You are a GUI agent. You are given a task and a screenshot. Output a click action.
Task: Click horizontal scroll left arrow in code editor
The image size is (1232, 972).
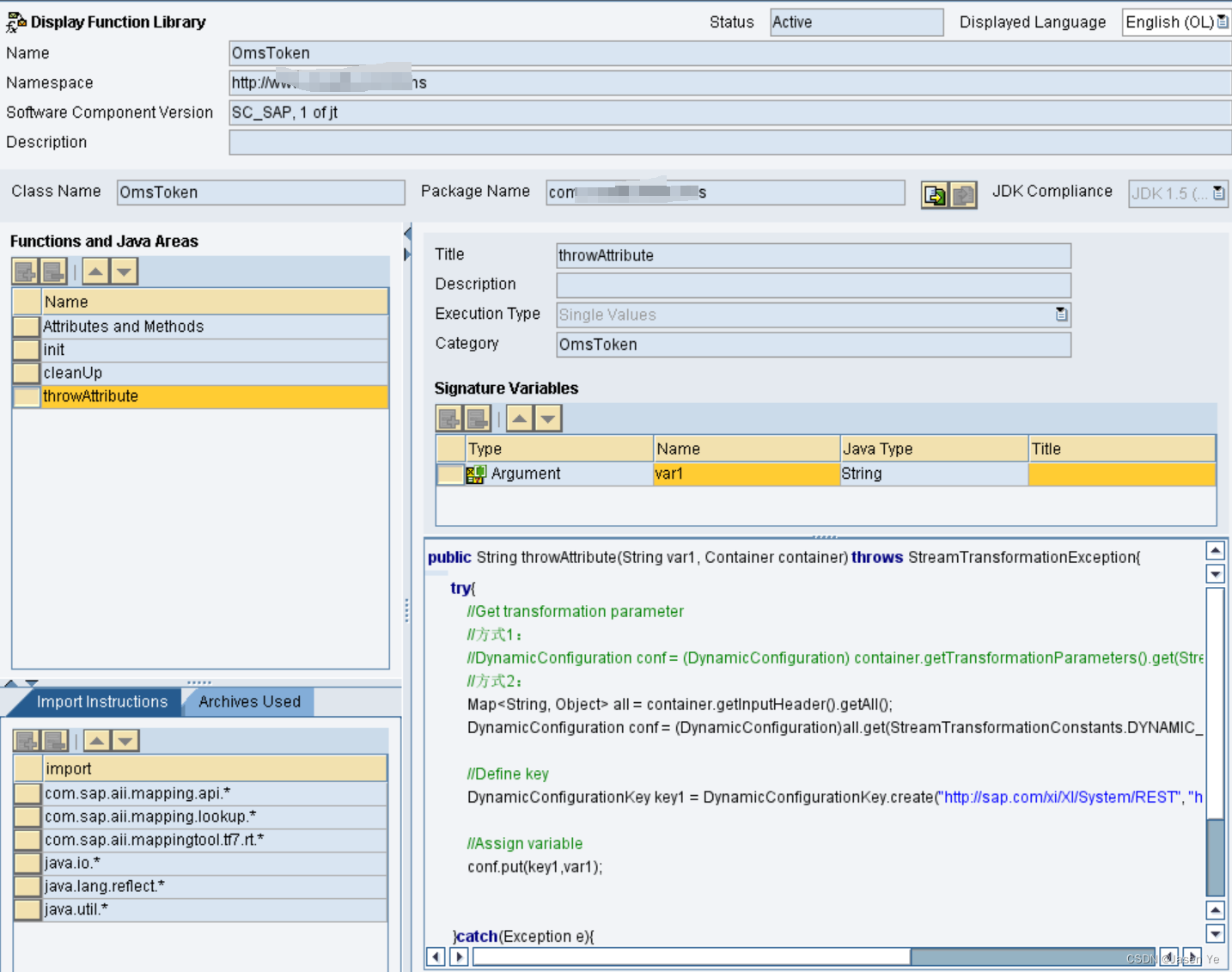(436, 957)
